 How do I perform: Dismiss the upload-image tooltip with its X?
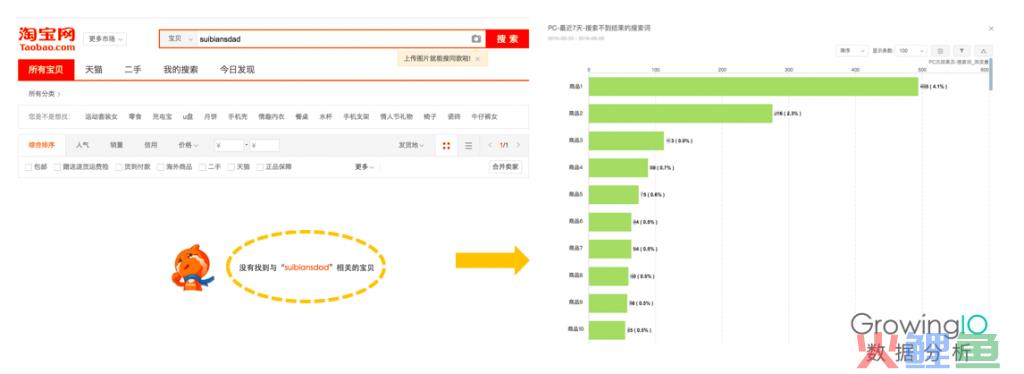pyautogui.click(x=477, y=59)
